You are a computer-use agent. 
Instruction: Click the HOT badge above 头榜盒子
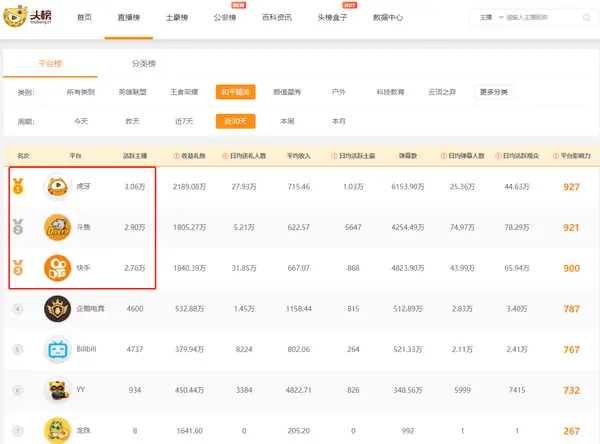coord(349,5)
